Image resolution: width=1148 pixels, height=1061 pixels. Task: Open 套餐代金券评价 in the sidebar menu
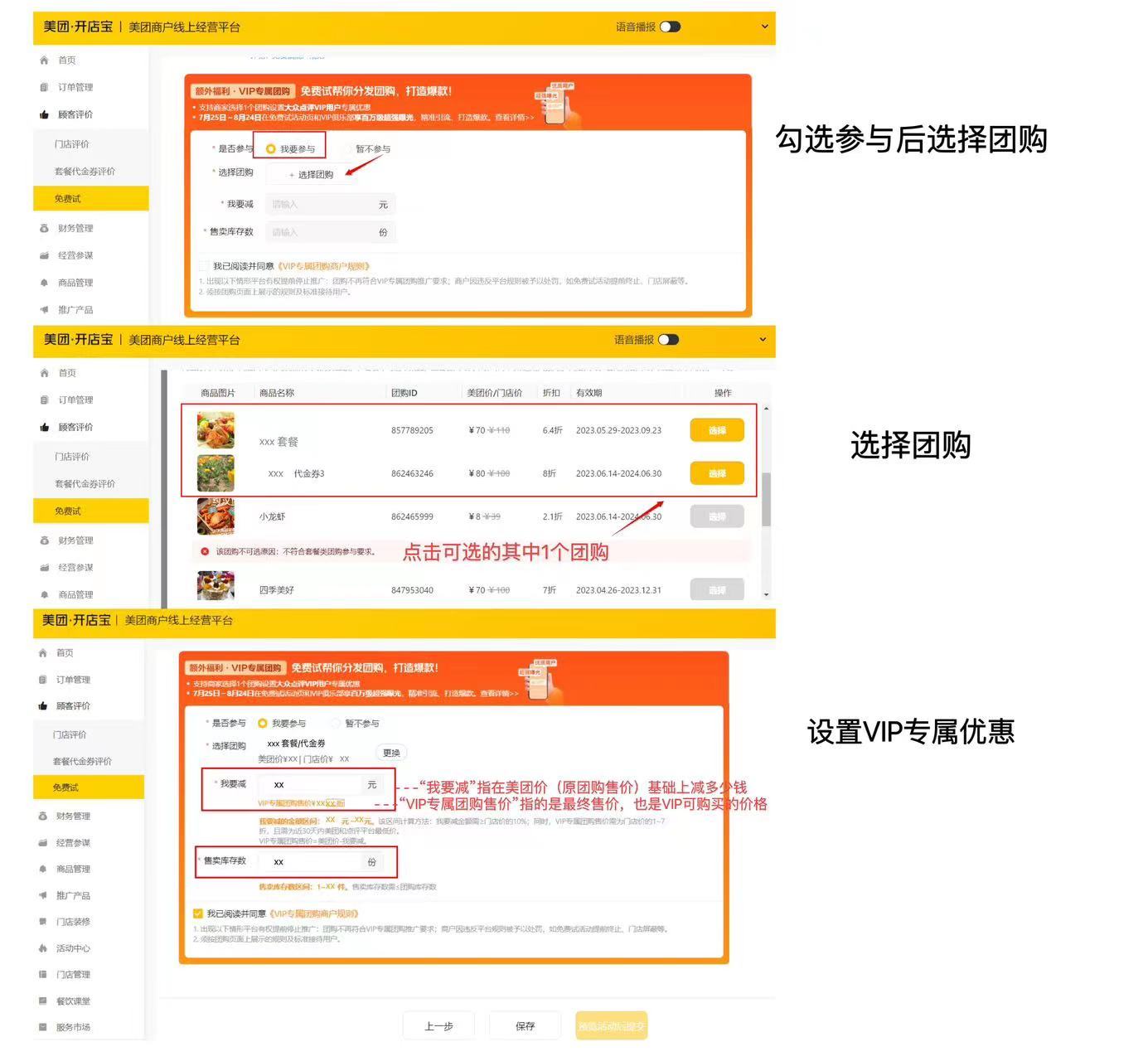click(83, 171)
